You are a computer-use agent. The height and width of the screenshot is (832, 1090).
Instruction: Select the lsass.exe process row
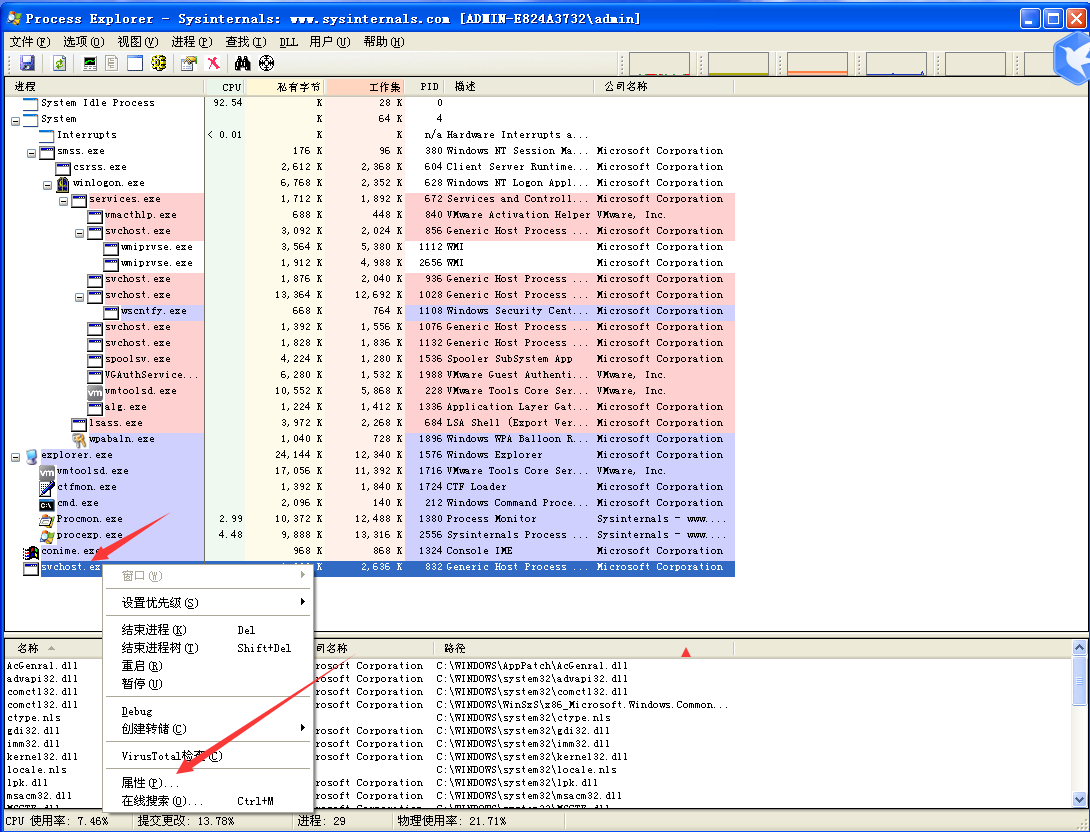click(369, 423)
